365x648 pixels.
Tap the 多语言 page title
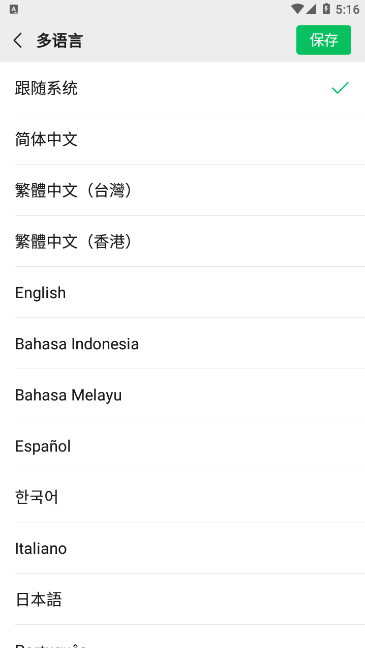pos(60,40)
